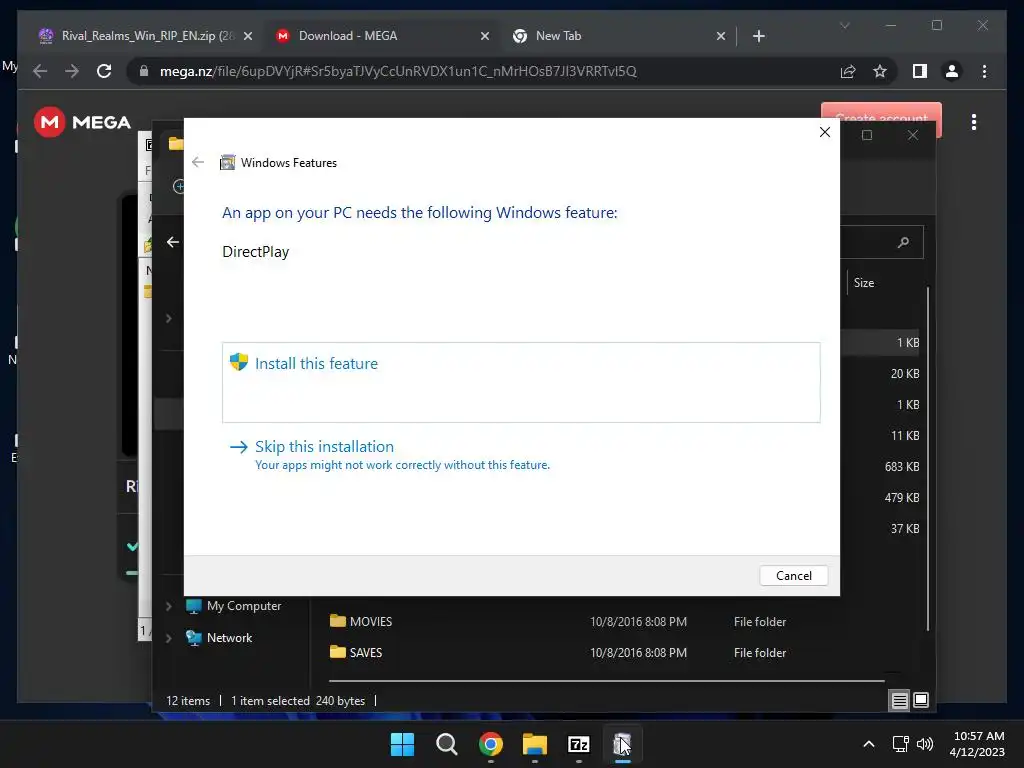Switch File Explorer to large icons view
This screenshot has height=768, width=1024.
tap(921, 701)
